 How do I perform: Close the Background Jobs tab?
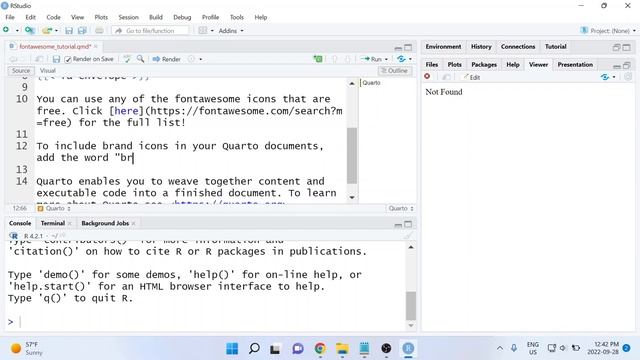(133, 223)
